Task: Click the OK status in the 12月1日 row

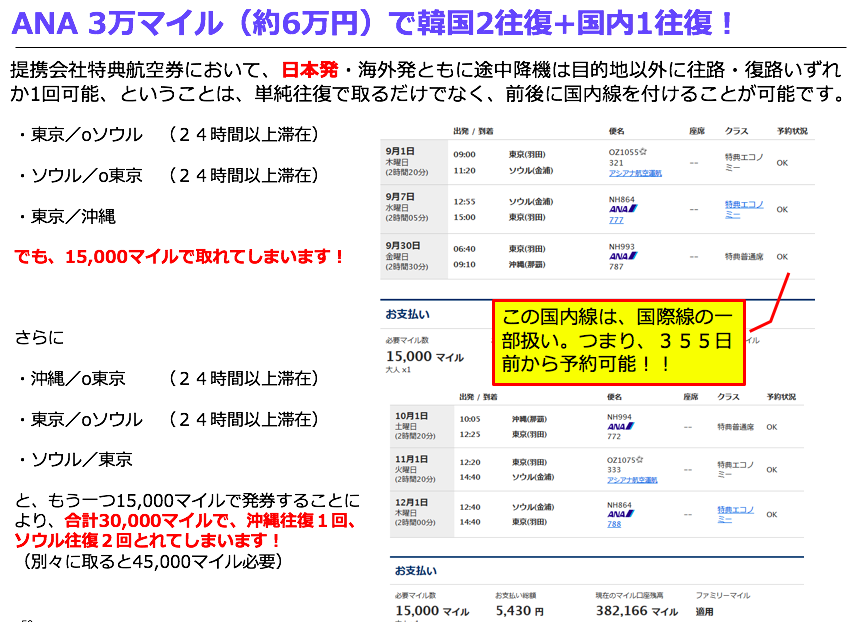Action: [x=772, y=515]
